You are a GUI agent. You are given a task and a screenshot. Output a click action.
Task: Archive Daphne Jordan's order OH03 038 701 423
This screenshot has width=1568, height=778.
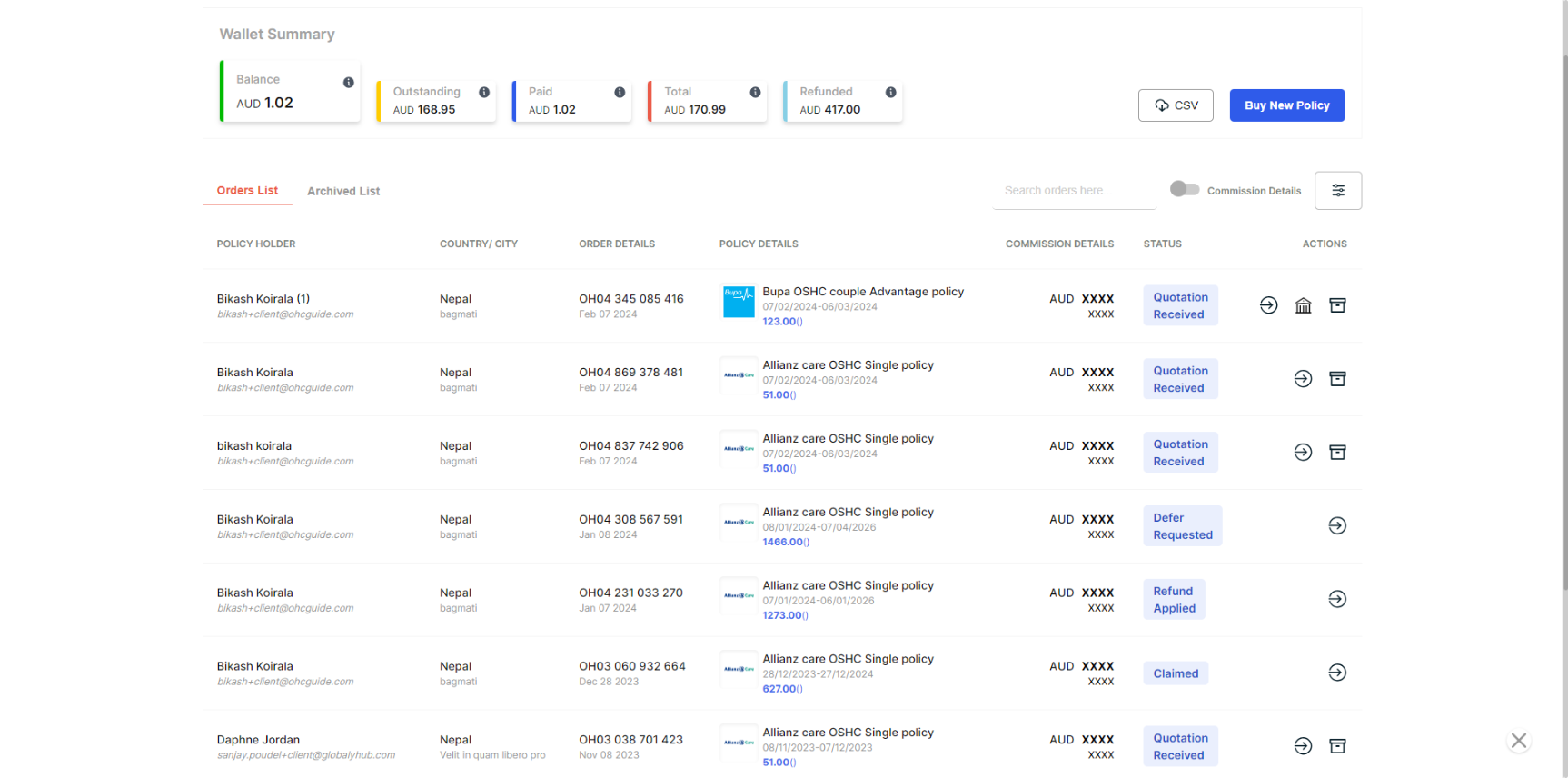tap(1337, 746)
